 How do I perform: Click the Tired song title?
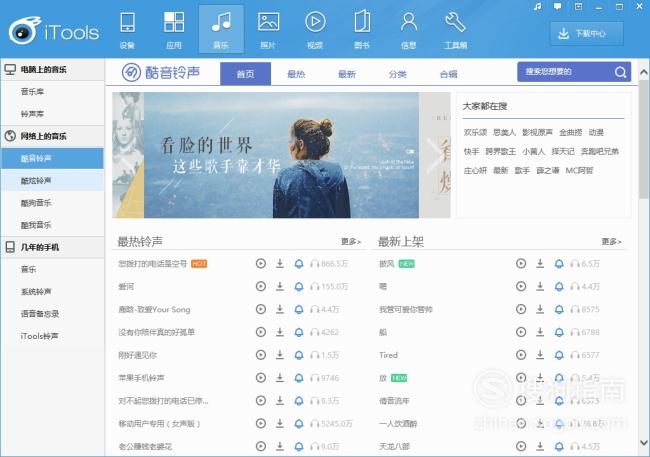tap(388, 355)
